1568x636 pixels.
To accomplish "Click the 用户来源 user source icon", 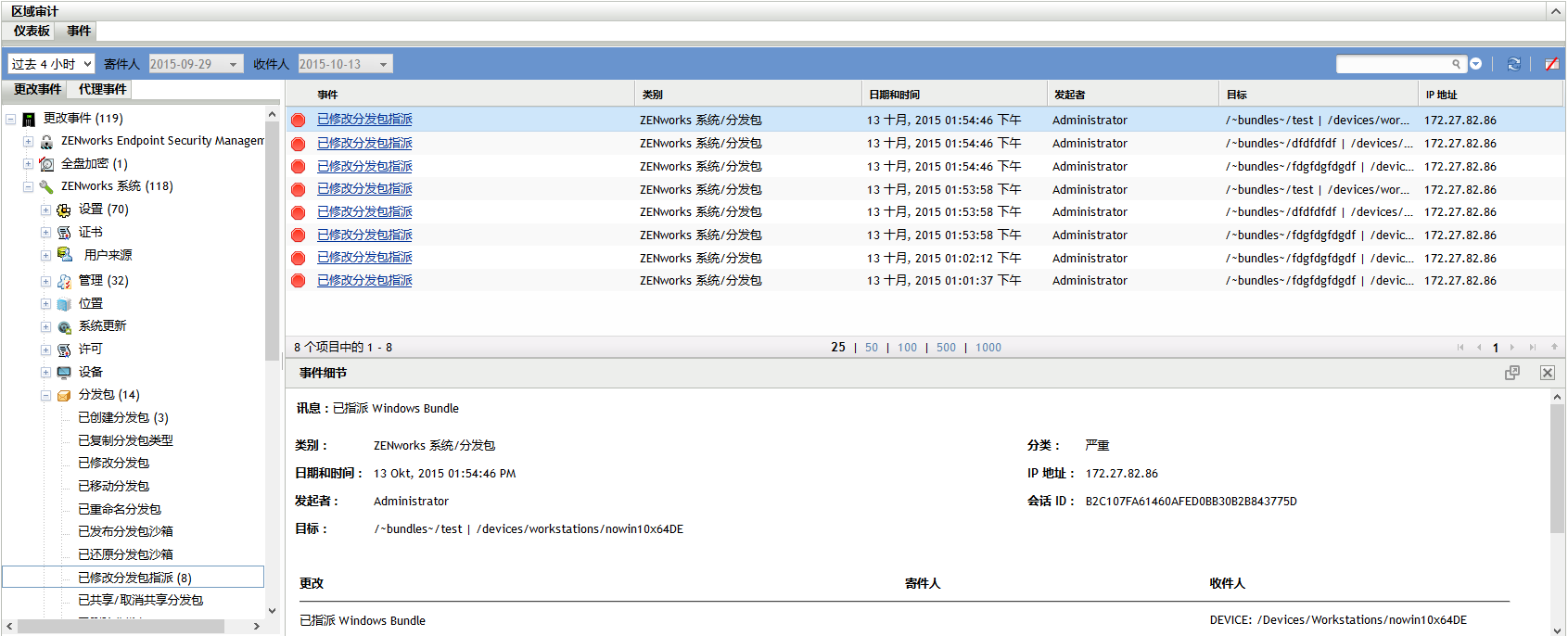I will tap(65, 254).
